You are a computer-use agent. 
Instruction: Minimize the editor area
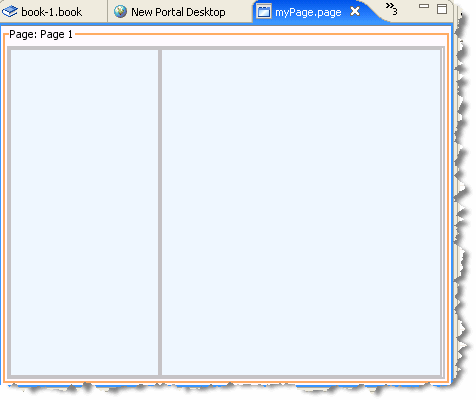[x=424, y=6]
